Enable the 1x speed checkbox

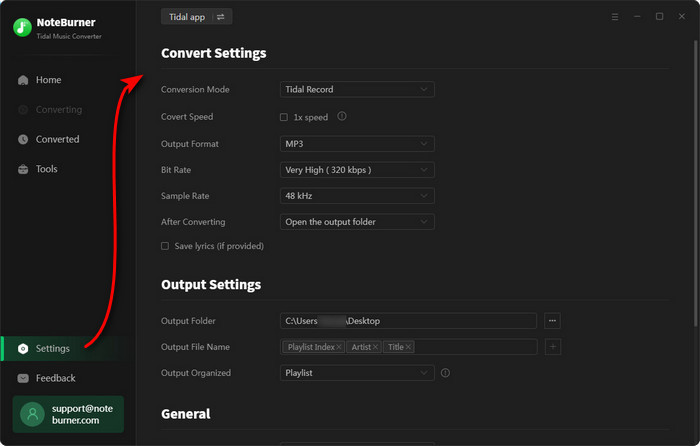click(x=283, y=117)
